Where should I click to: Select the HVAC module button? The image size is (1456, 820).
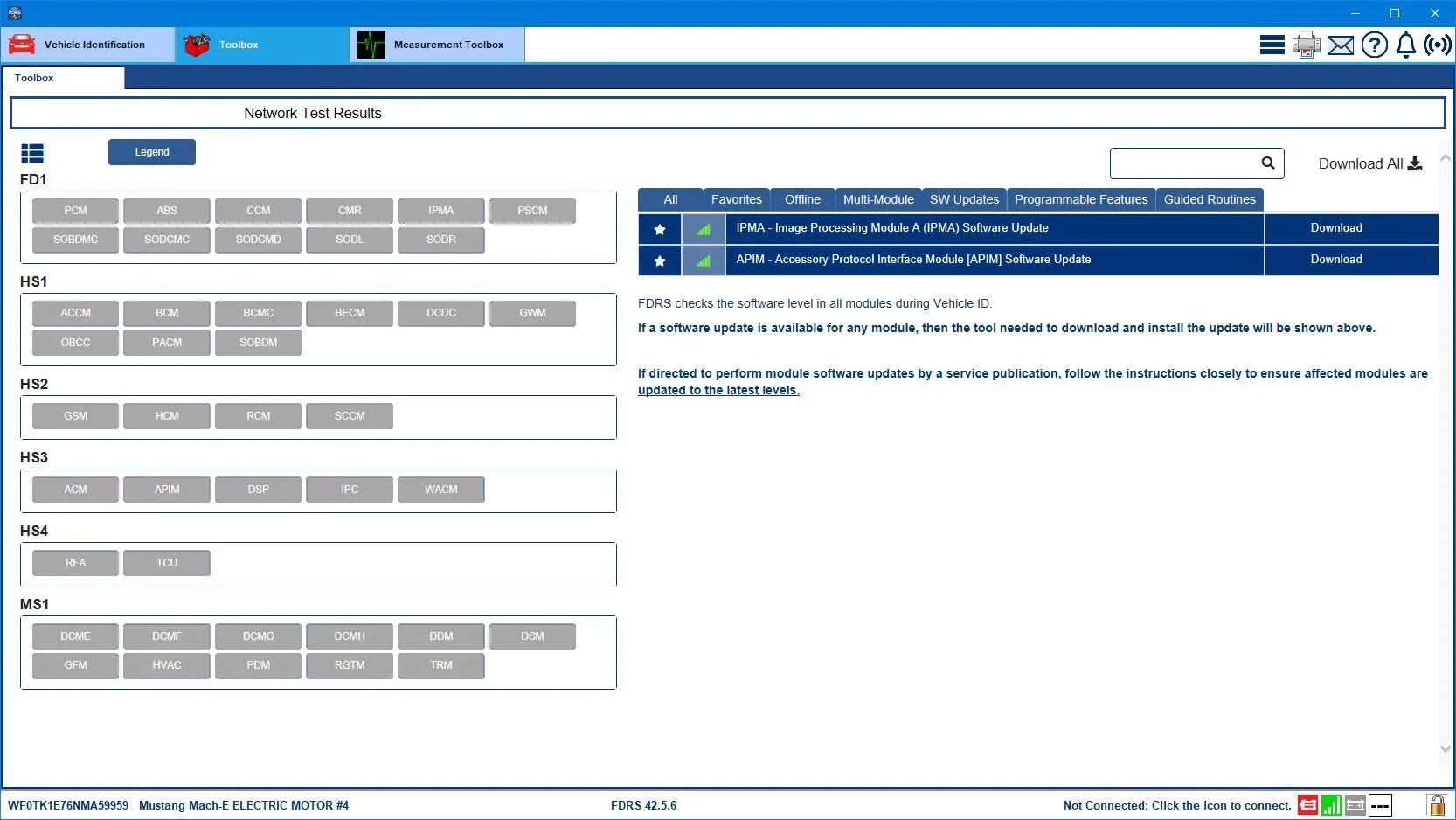click(x=167, y=665)
